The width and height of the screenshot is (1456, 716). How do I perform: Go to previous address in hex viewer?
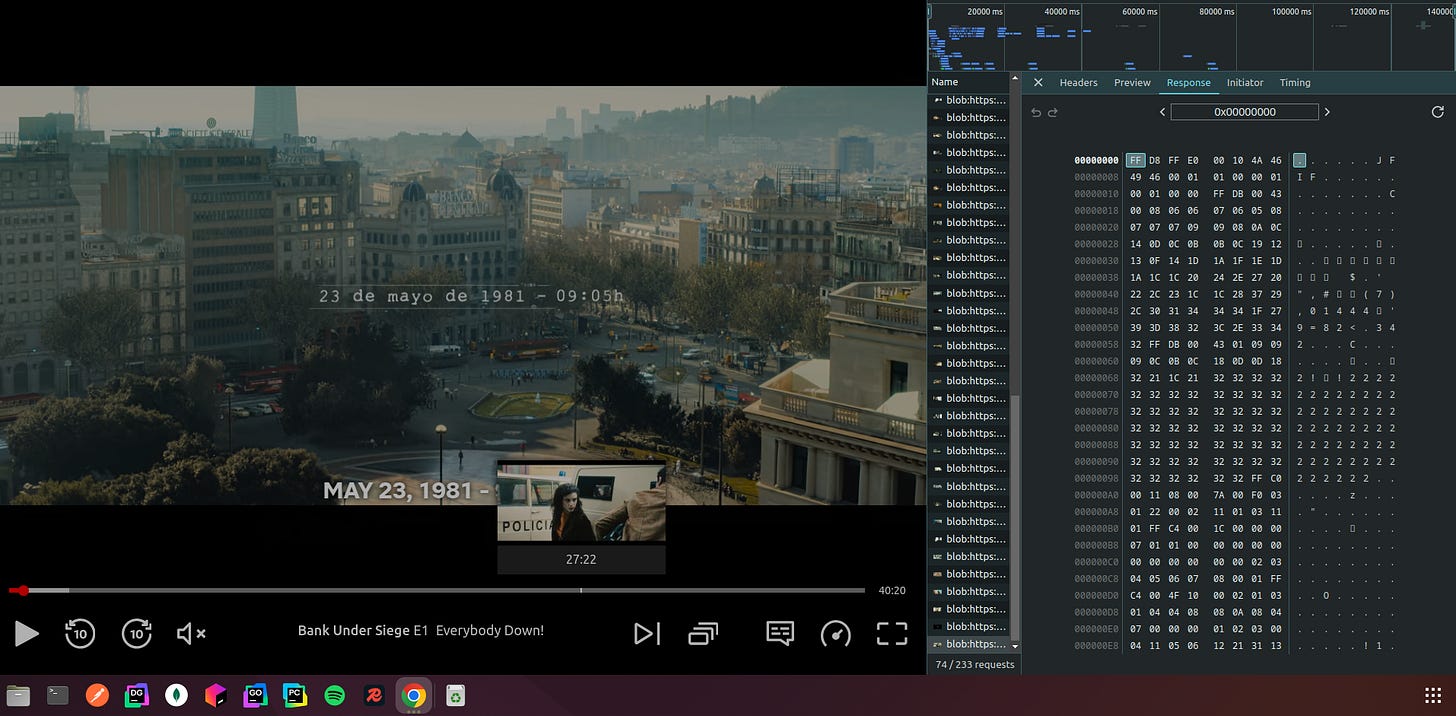pyautogui.click(x=1162, y=112)
